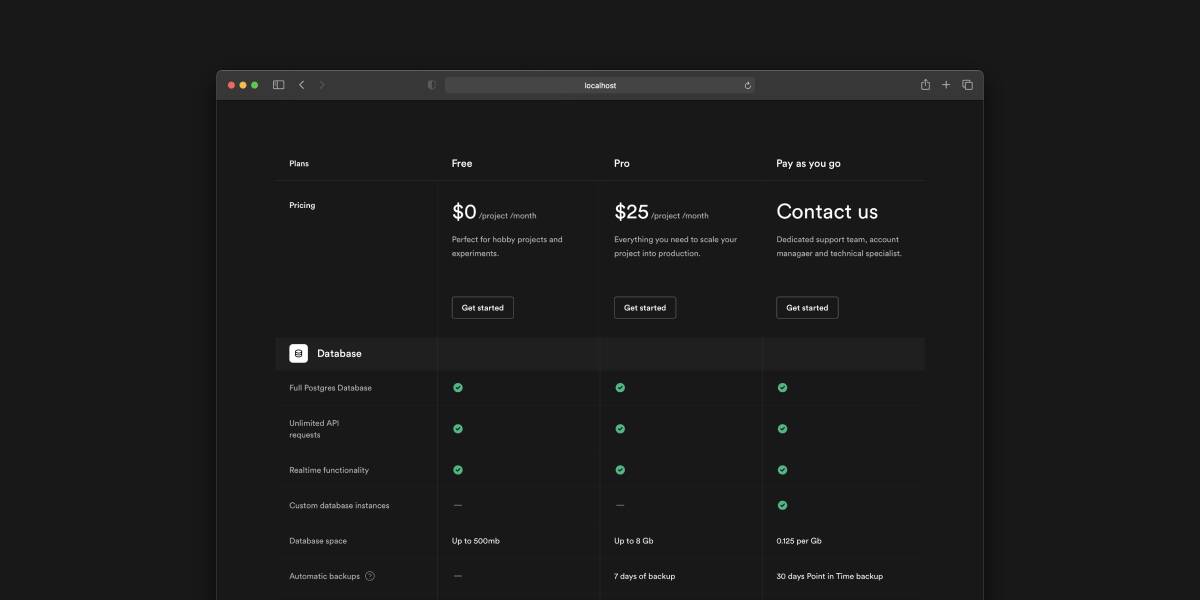Click Get started under the Pro plan
The image size is (1200, 600).
[645, 307]
